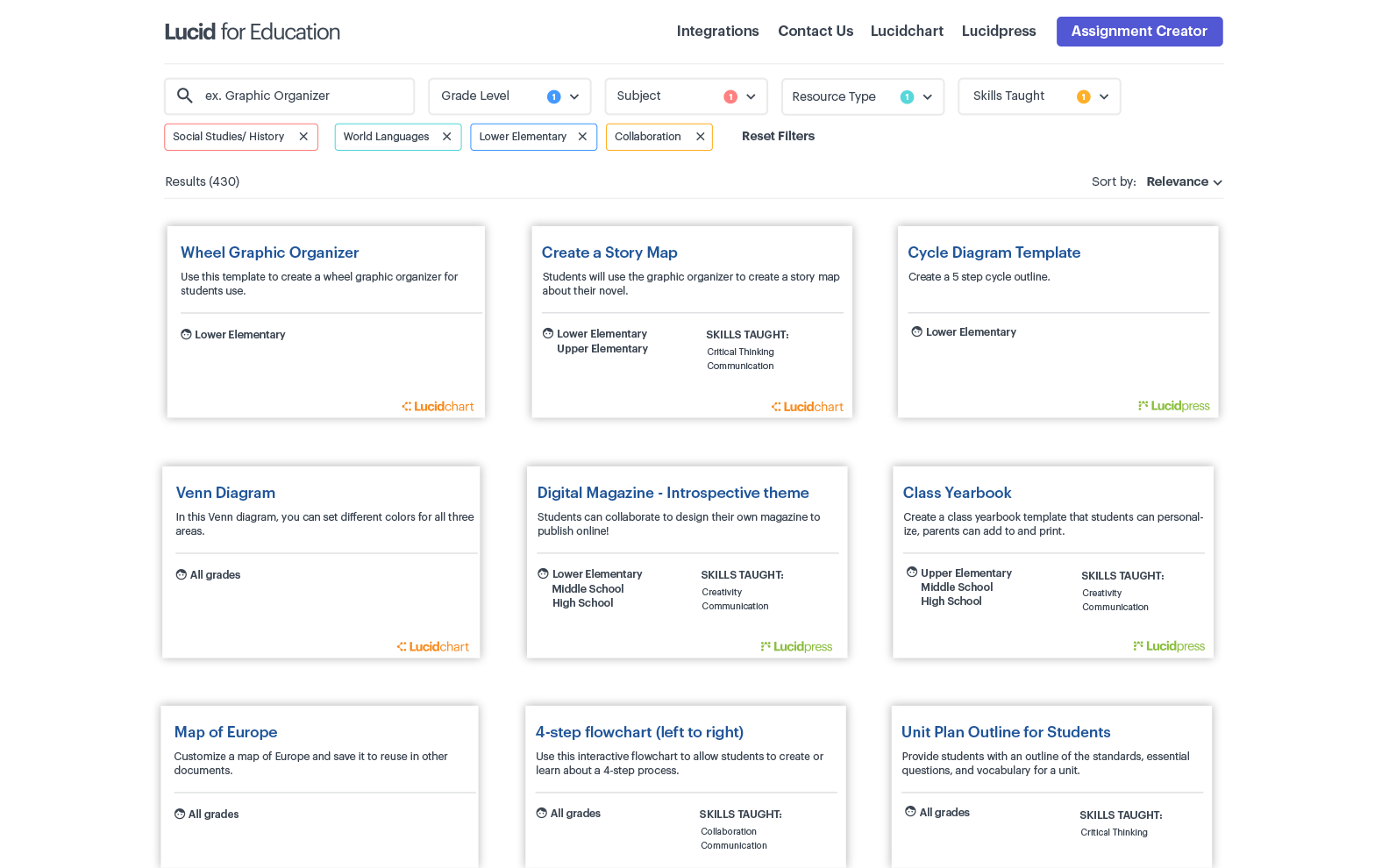The image size is (1389, 868).
Task: Click the search magnifier icon
Action: pos(184,96)
